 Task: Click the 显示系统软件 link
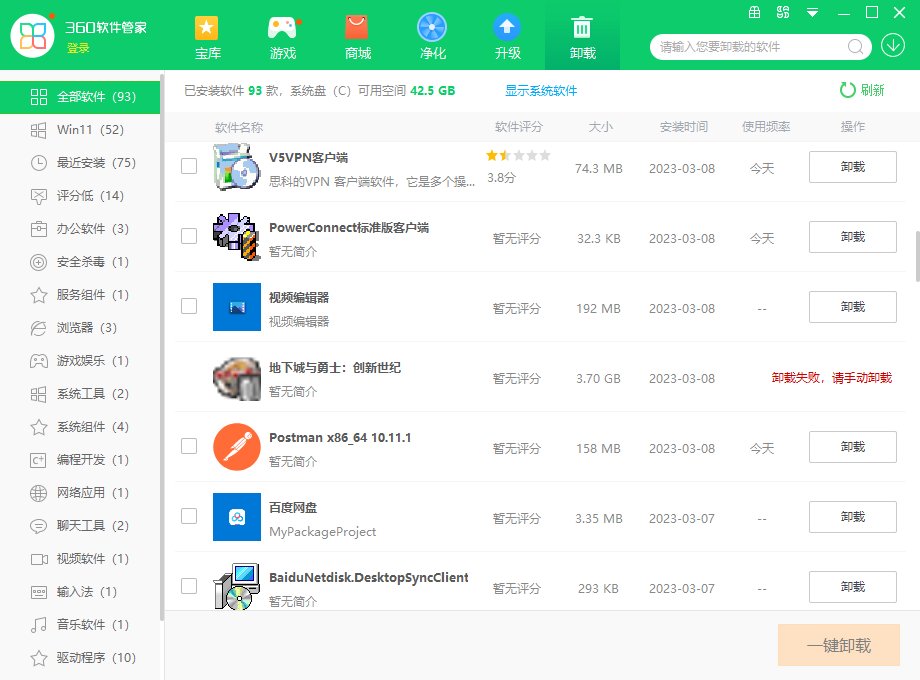[541, 90]
